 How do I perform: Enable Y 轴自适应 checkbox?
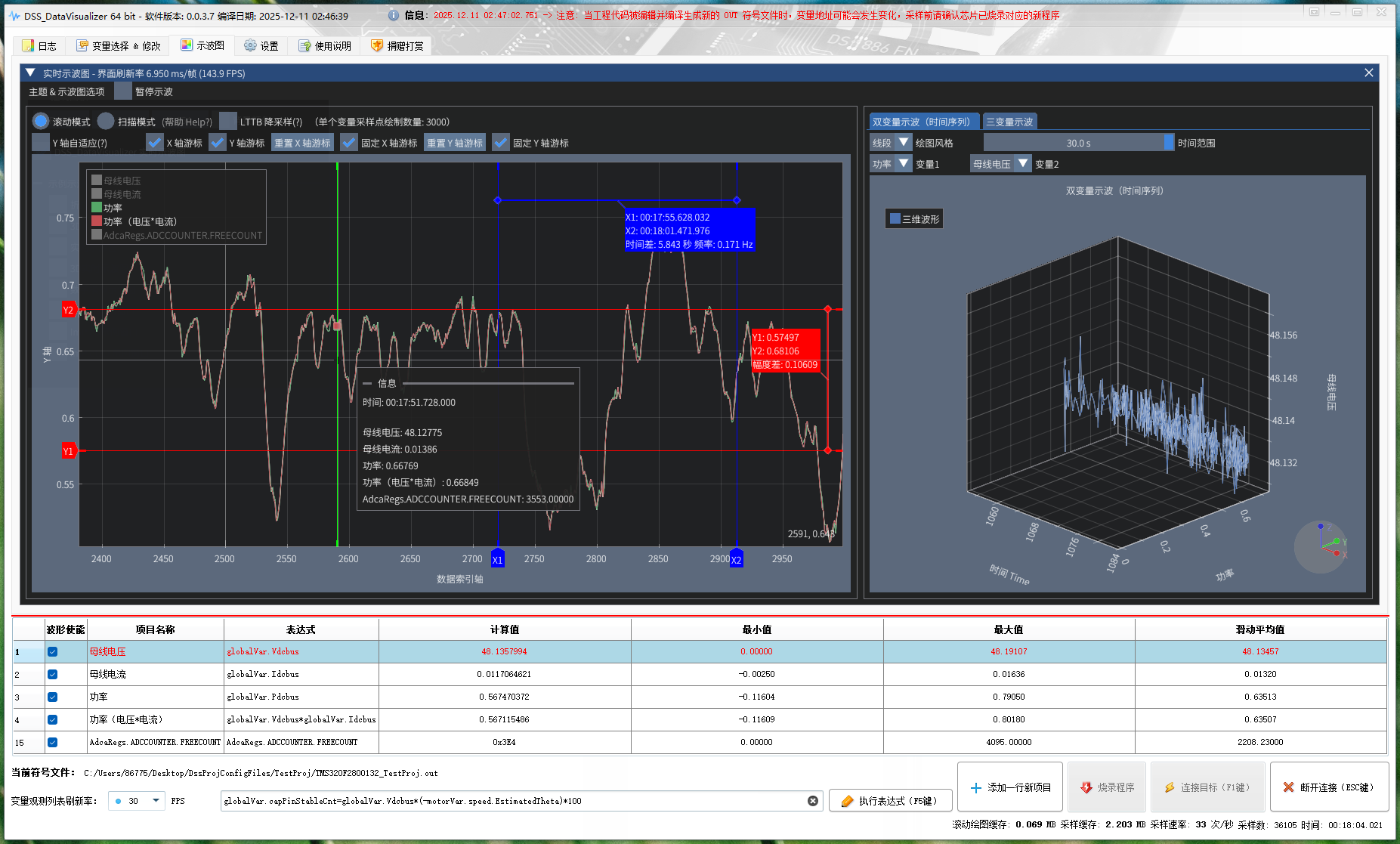pyautogui.click(x=41, y=143)
